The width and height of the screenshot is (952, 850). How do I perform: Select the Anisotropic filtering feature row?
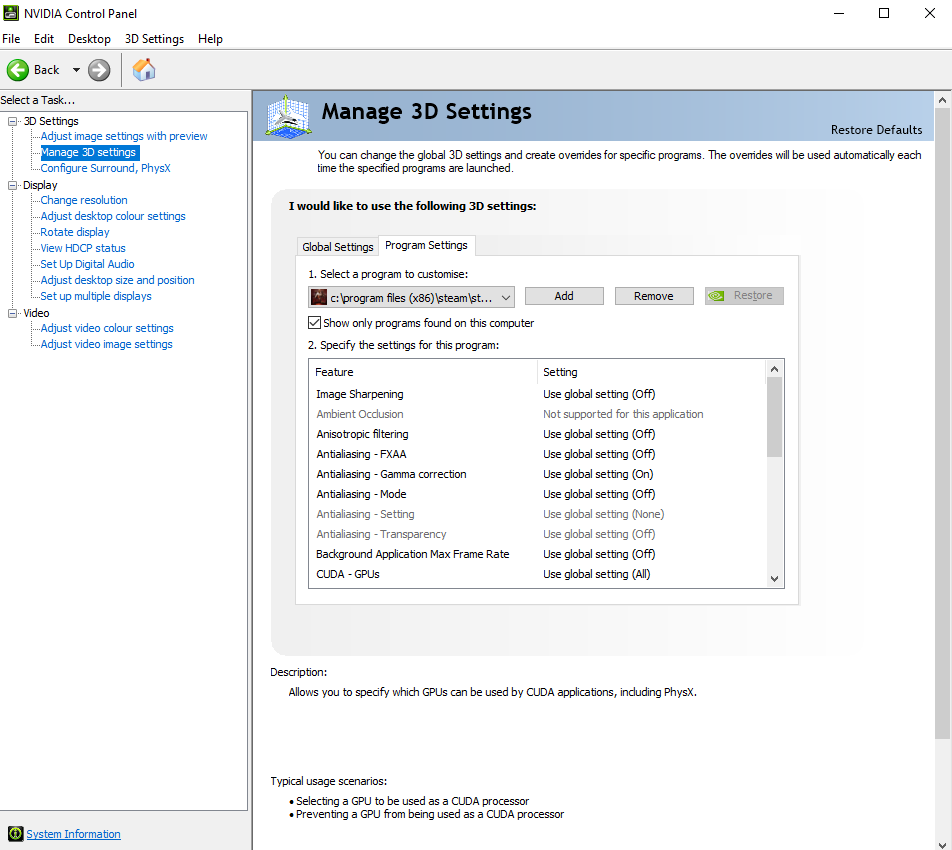pyautogui.click(x=537, y=434)
